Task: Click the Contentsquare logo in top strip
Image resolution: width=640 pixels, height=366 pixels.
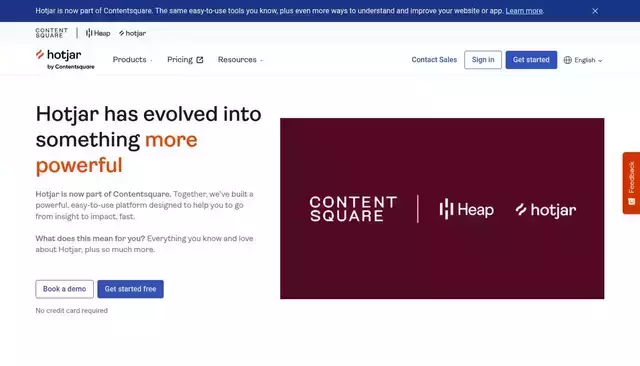Action: (x=51, y=33)
